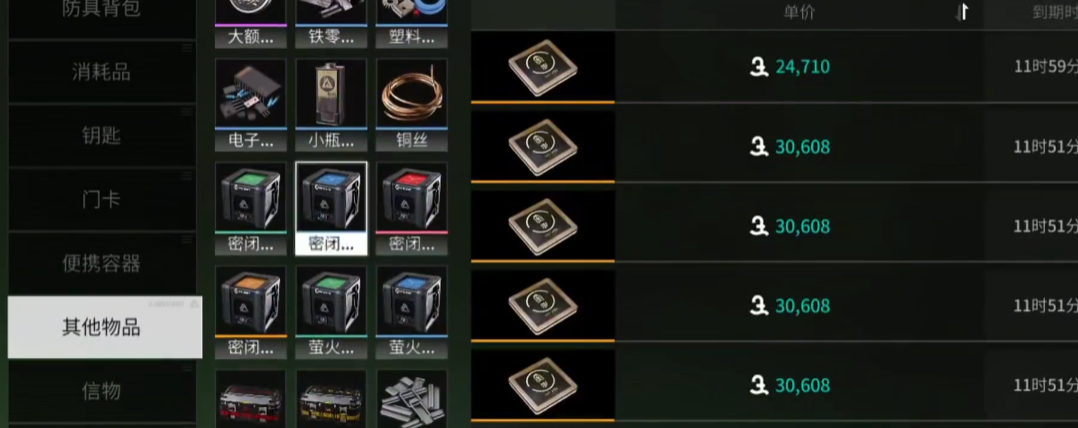Select the blue 萤火 box item
1078x428 pixels.
tap(412, 313)
